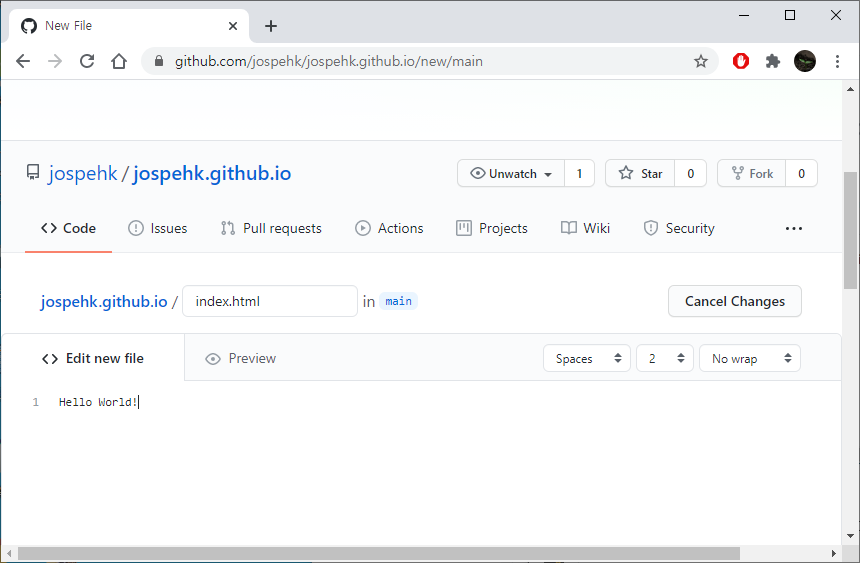Click the repository book icon beside jospehk

point(33,172)
